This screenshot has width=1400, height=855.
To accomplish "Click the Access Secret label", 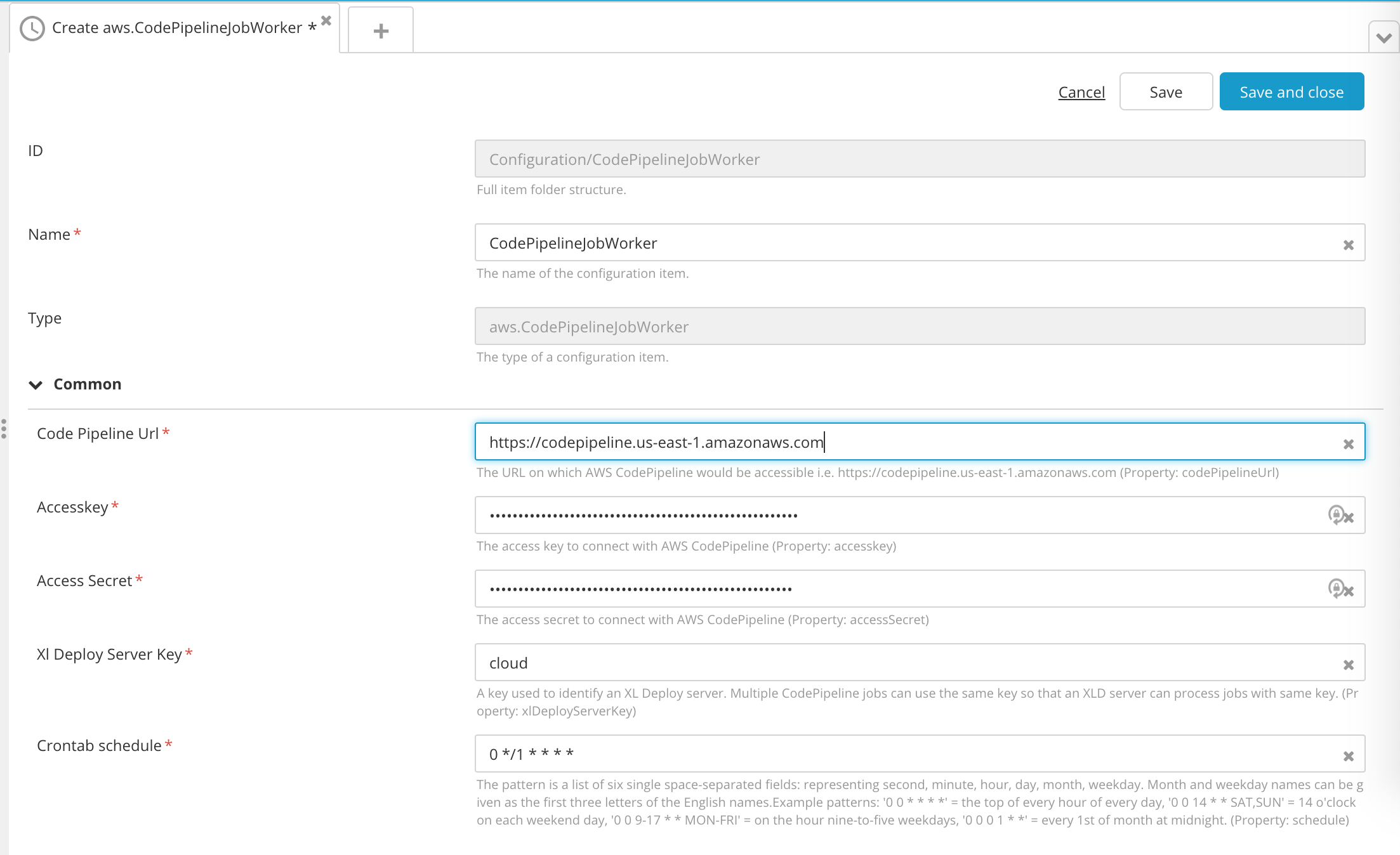I will [x=84, y=580].
